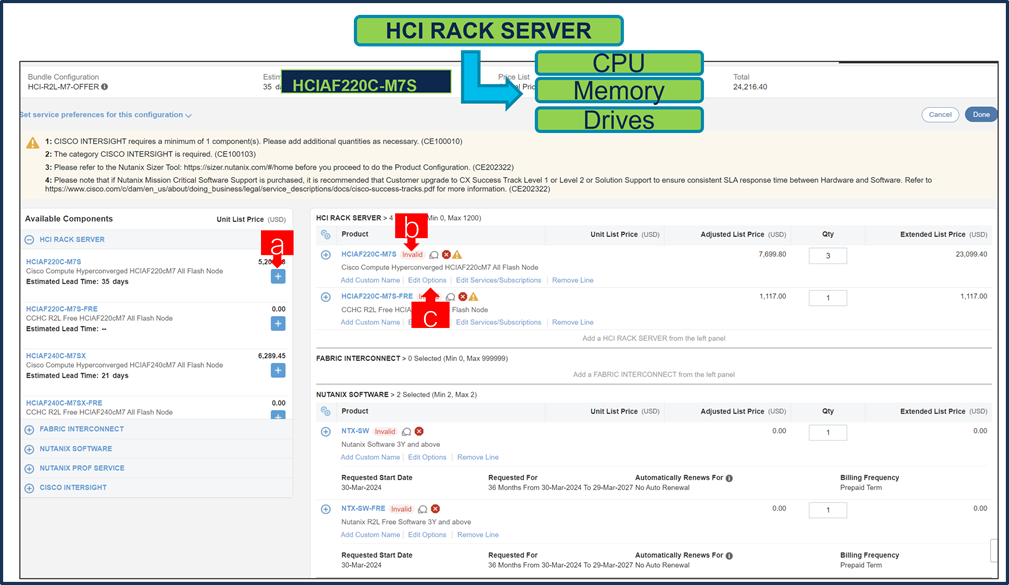Click Remove Line for HCIAF220C-M7S

[573, 281]
